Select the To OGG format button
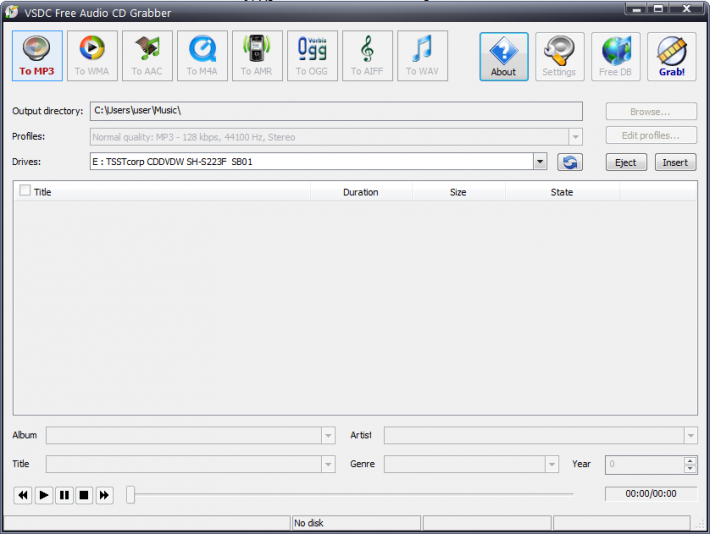This screenshot has height=534, width=710. tap(312, 56)
